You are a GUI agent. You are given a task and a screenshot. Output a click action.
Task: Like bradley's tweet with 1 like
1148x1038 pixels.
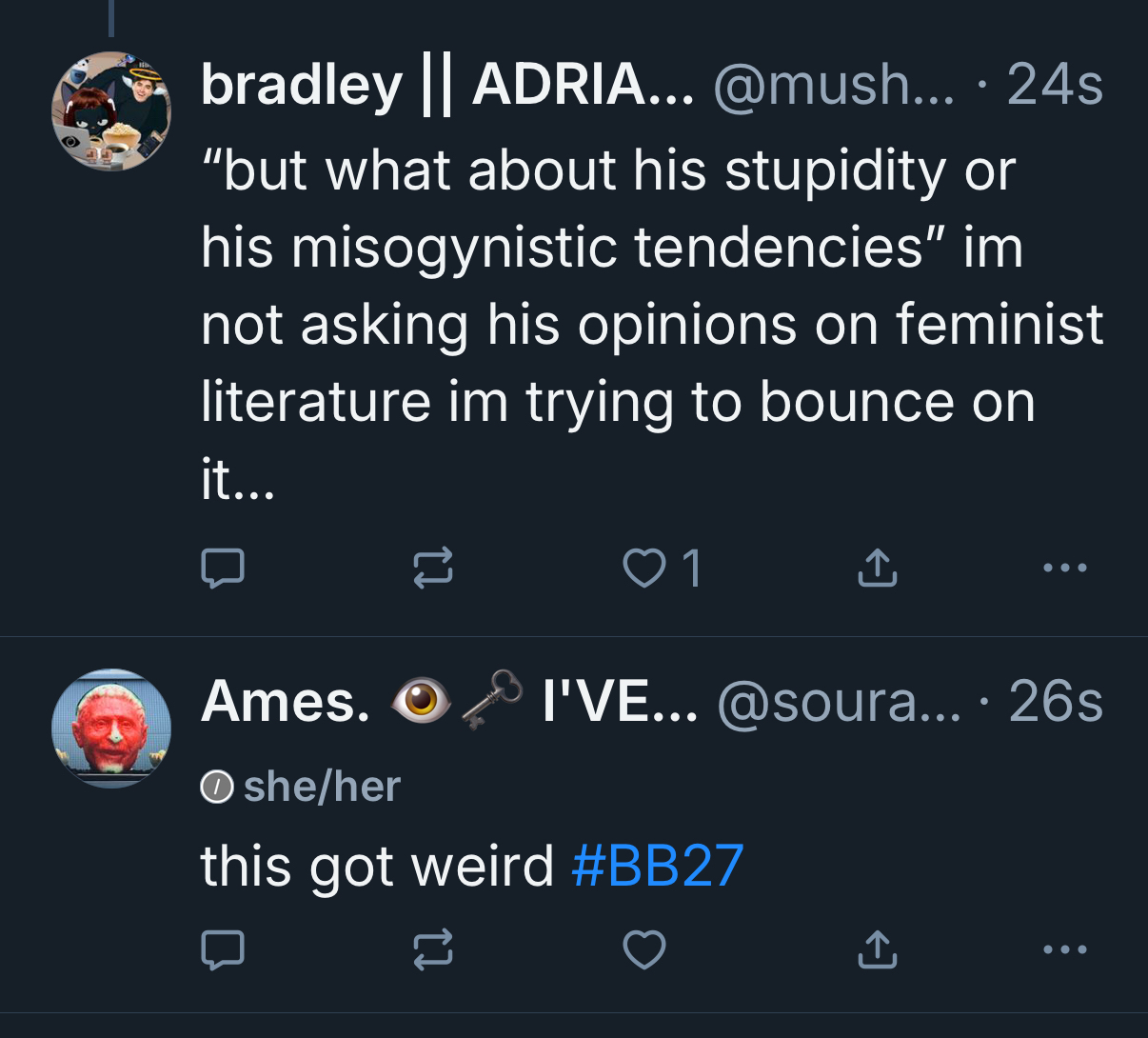tap(644, 569)
